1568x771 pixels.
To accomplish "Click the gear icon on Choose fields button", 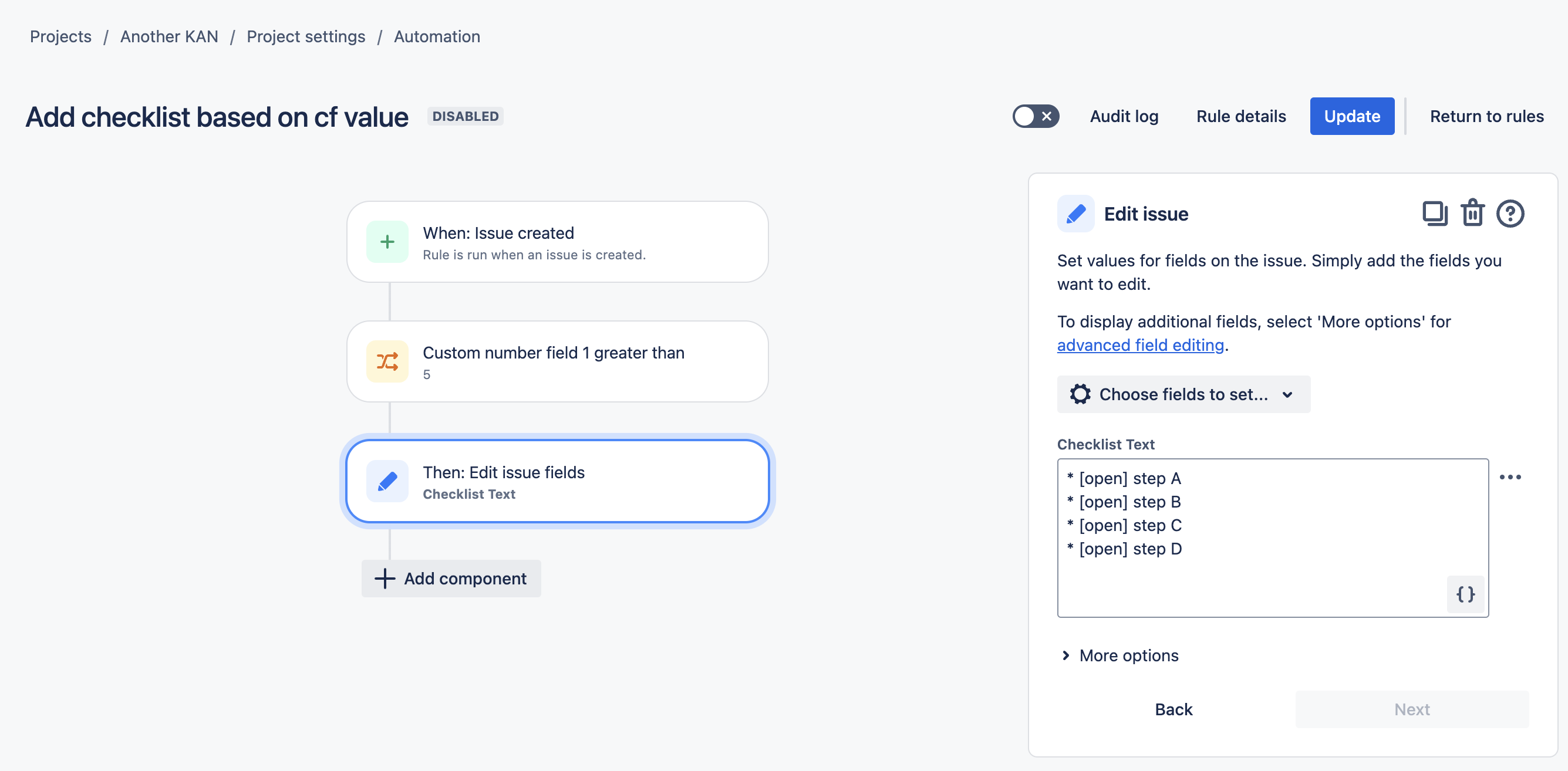I will pos(1080,394).
